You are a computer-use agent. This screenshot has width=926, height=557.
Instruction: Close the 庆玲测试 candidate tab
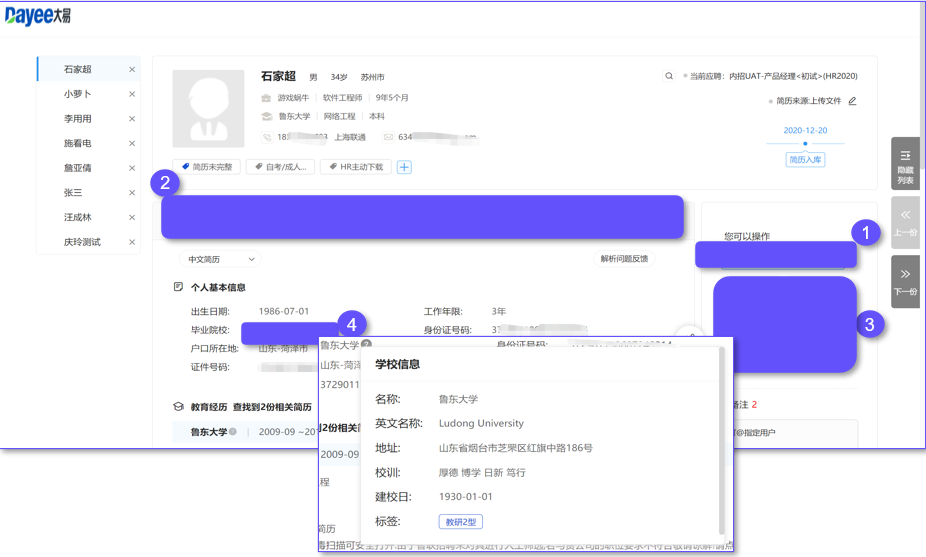[132, 242]
